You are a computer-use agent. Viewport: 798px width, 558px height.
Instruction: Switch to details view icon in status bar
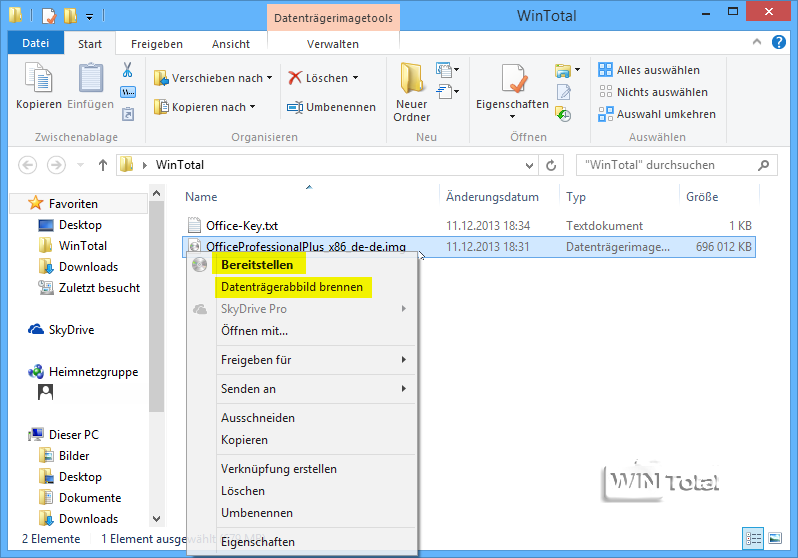point(753,539)
